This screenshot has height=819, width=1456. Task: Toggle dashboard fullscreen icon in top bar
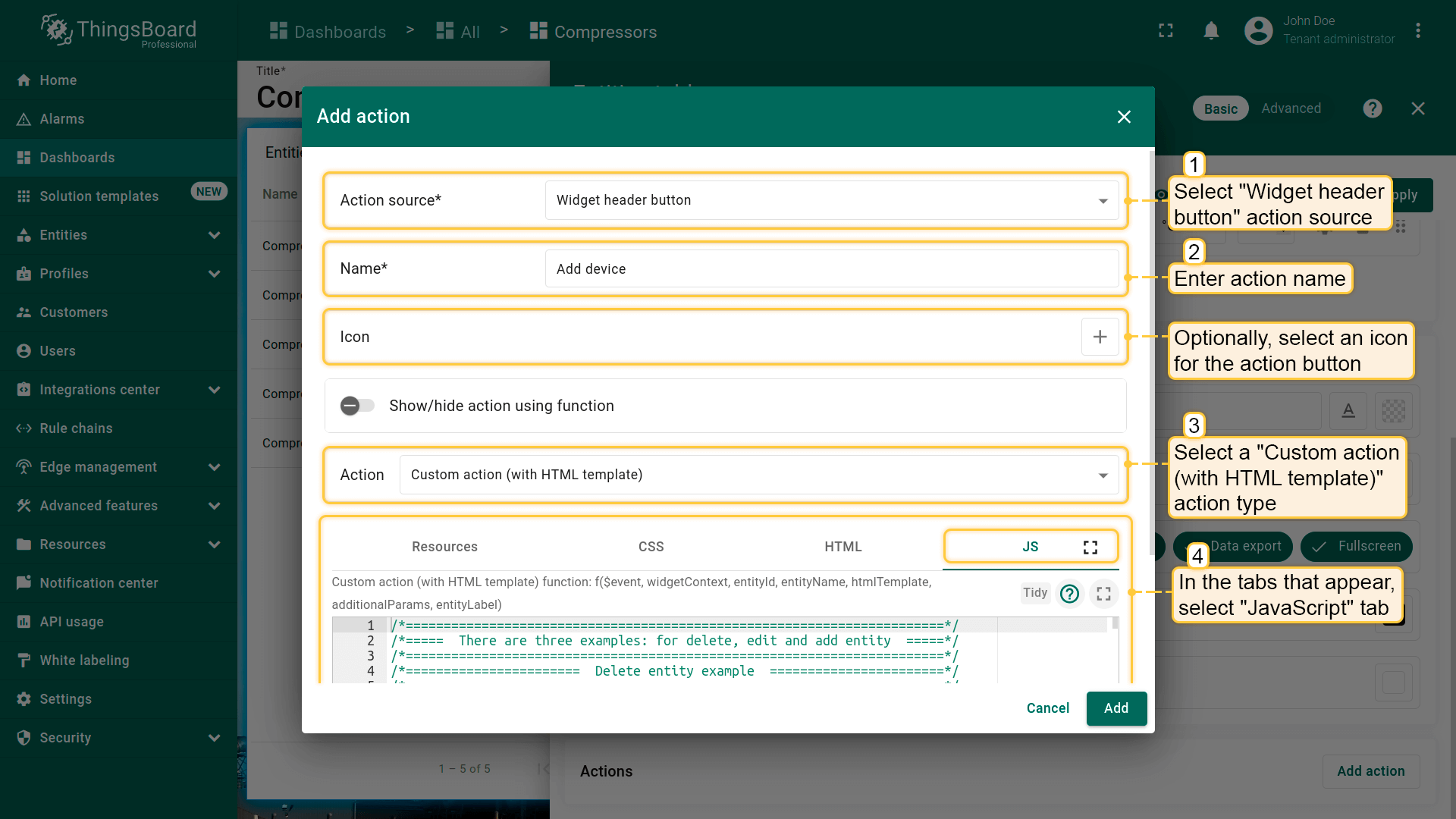(x=1166, y=31)
